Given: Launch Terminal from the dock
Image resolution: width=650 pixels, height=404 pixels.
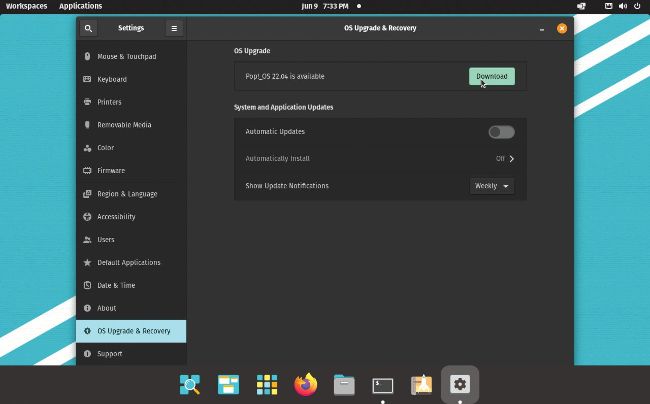Looking at the screenshot, I should pos(382,384).
